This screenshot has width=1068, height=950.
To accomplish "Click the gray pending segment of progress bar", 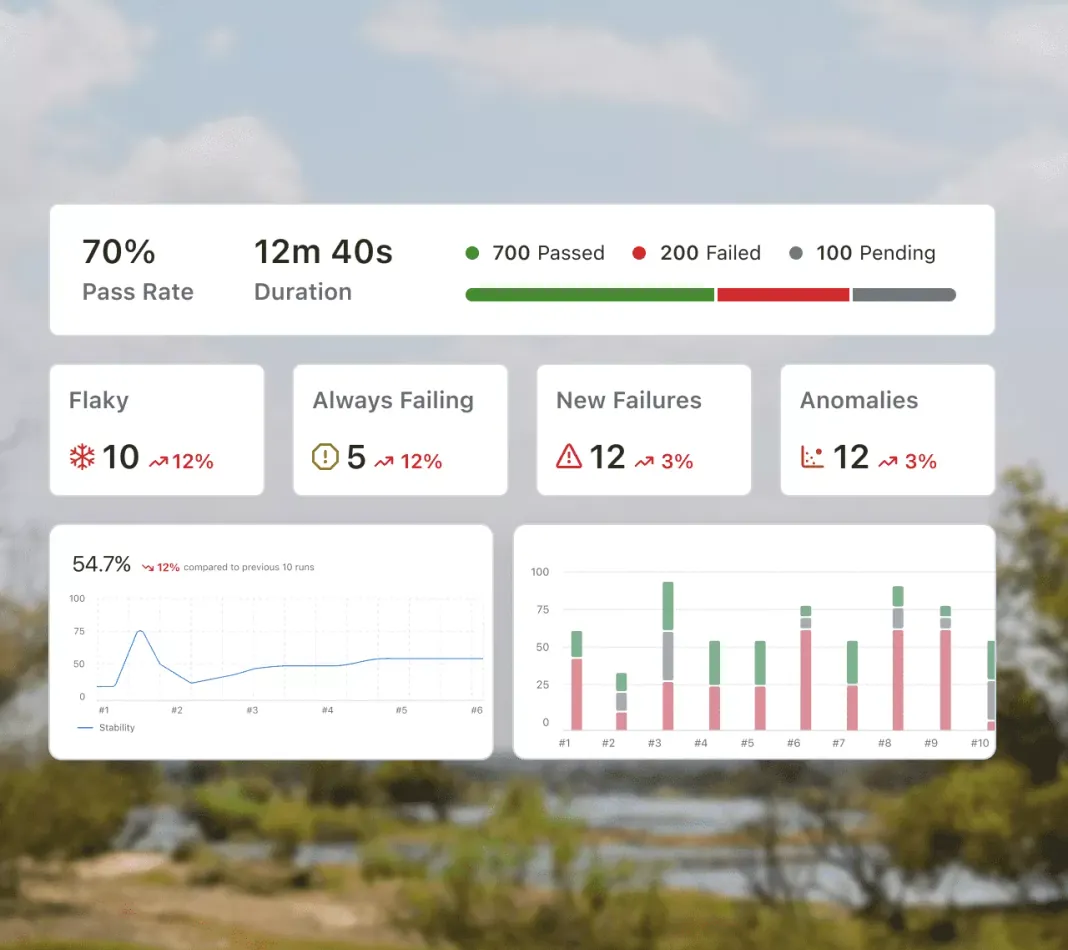I will point(904,295).
